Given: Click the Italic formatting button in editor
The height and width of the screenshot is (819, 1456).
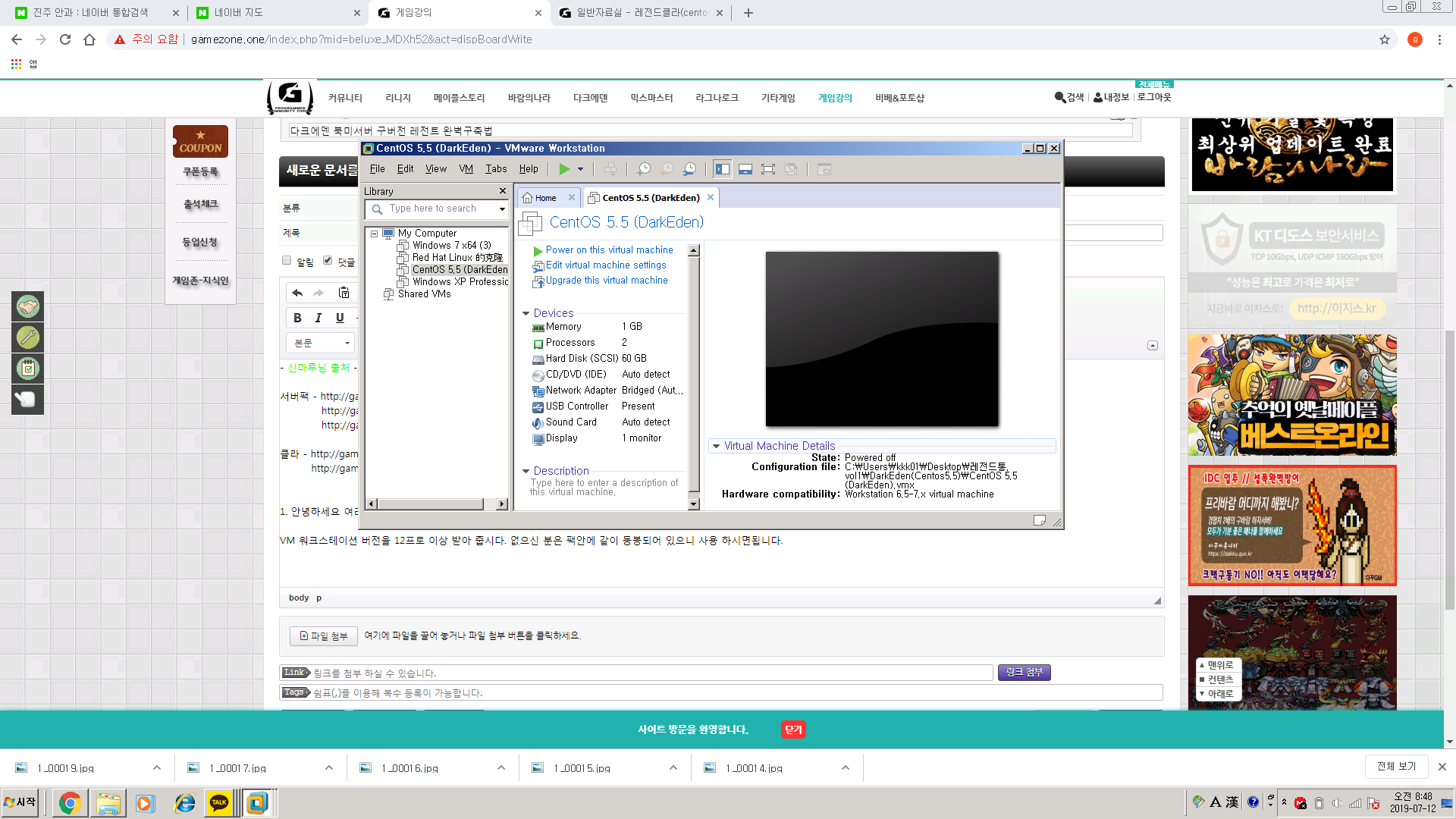Looking at the screenshot, I should [318, 318].
